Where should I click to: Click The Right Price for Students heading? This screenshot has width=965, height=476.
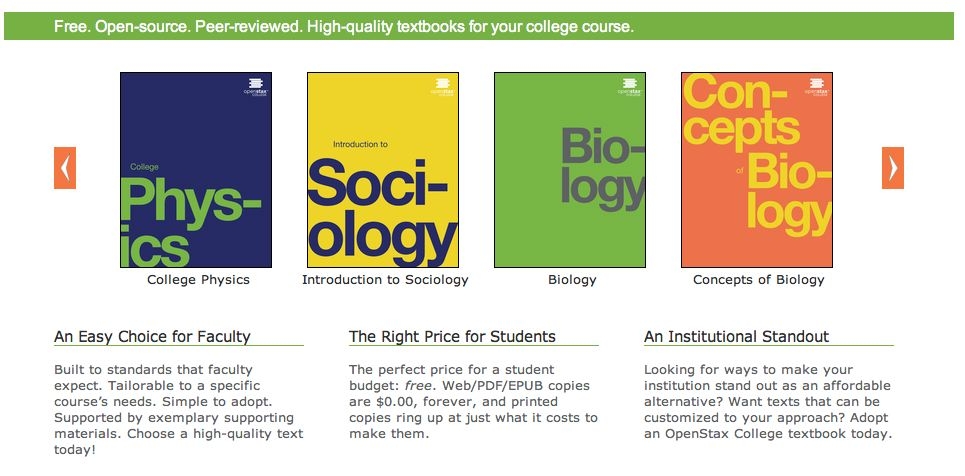point(452,337)
